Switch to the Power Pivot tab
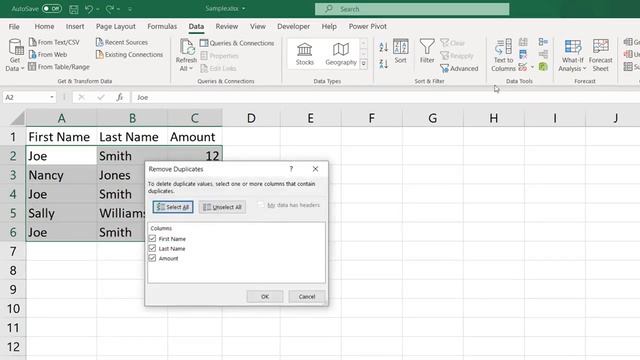Screen dimensions: 640x360 pyautogui.click(x=367, y=27)
